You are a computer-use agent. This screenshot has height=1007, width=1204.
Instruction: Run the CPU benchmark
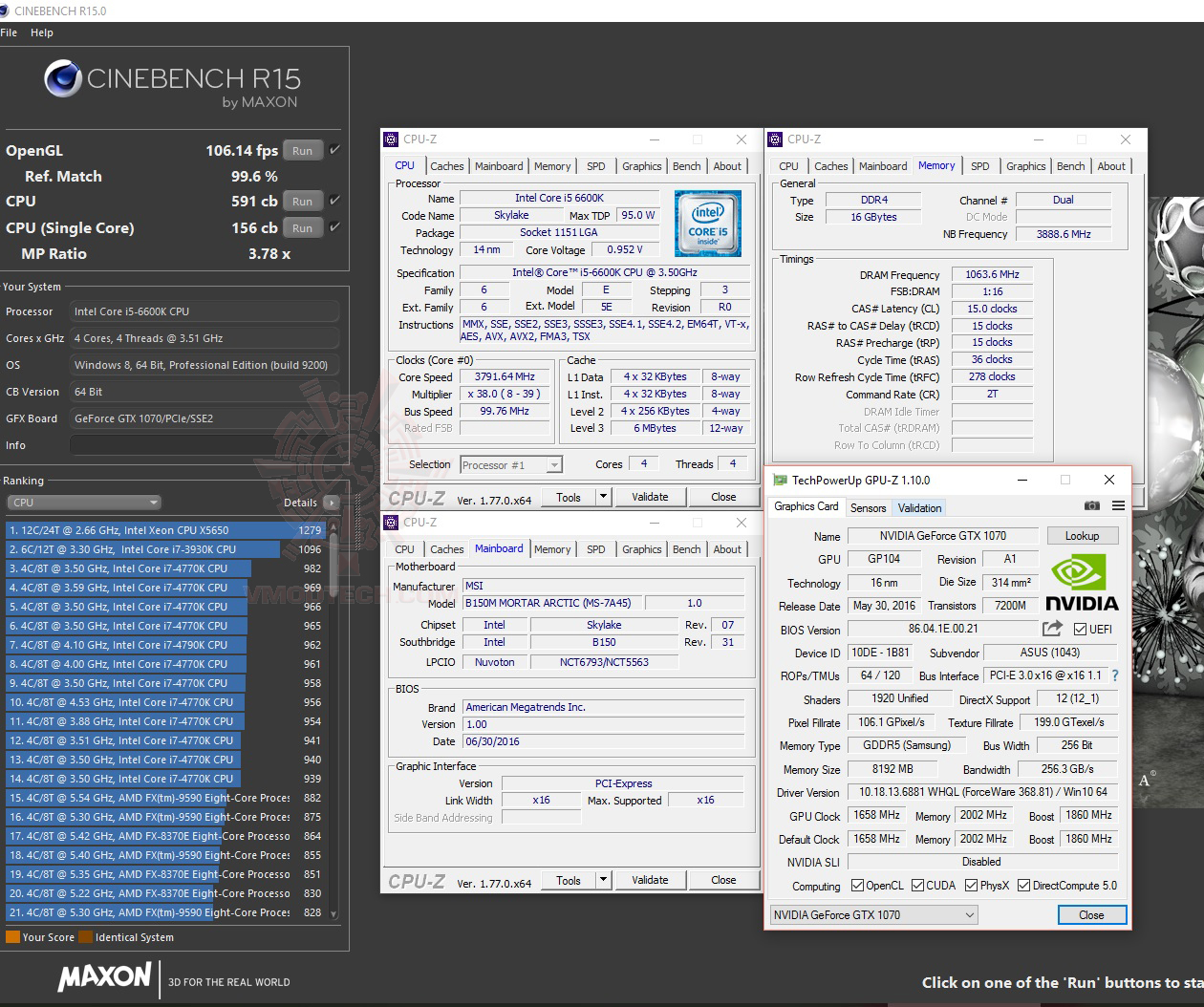click(x=302, y=202)
